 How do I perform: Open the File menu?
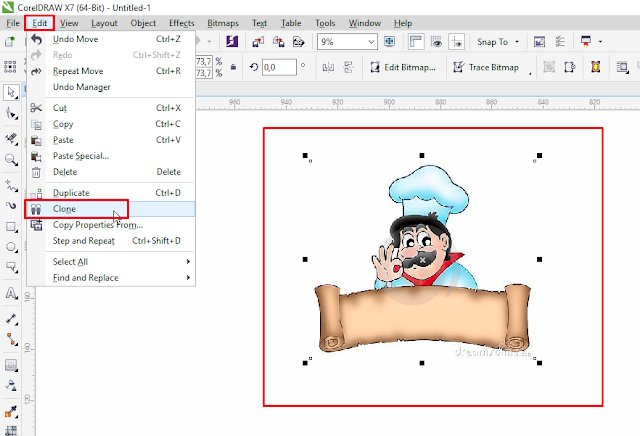pyautogui.click(x=13, y=23)
